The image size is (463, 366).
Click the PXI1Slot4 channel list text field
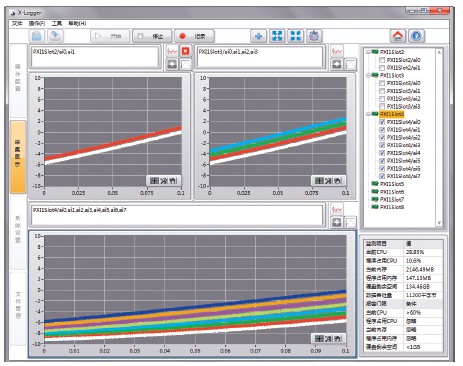(x=177, y=215)
